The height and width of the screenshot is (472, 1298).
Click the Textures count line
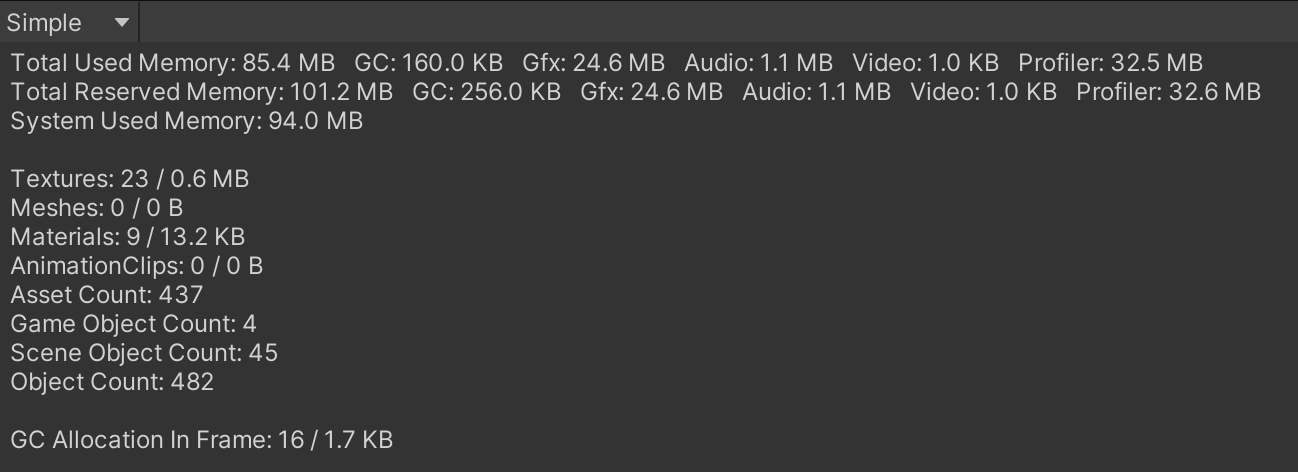tap(129, 179)
